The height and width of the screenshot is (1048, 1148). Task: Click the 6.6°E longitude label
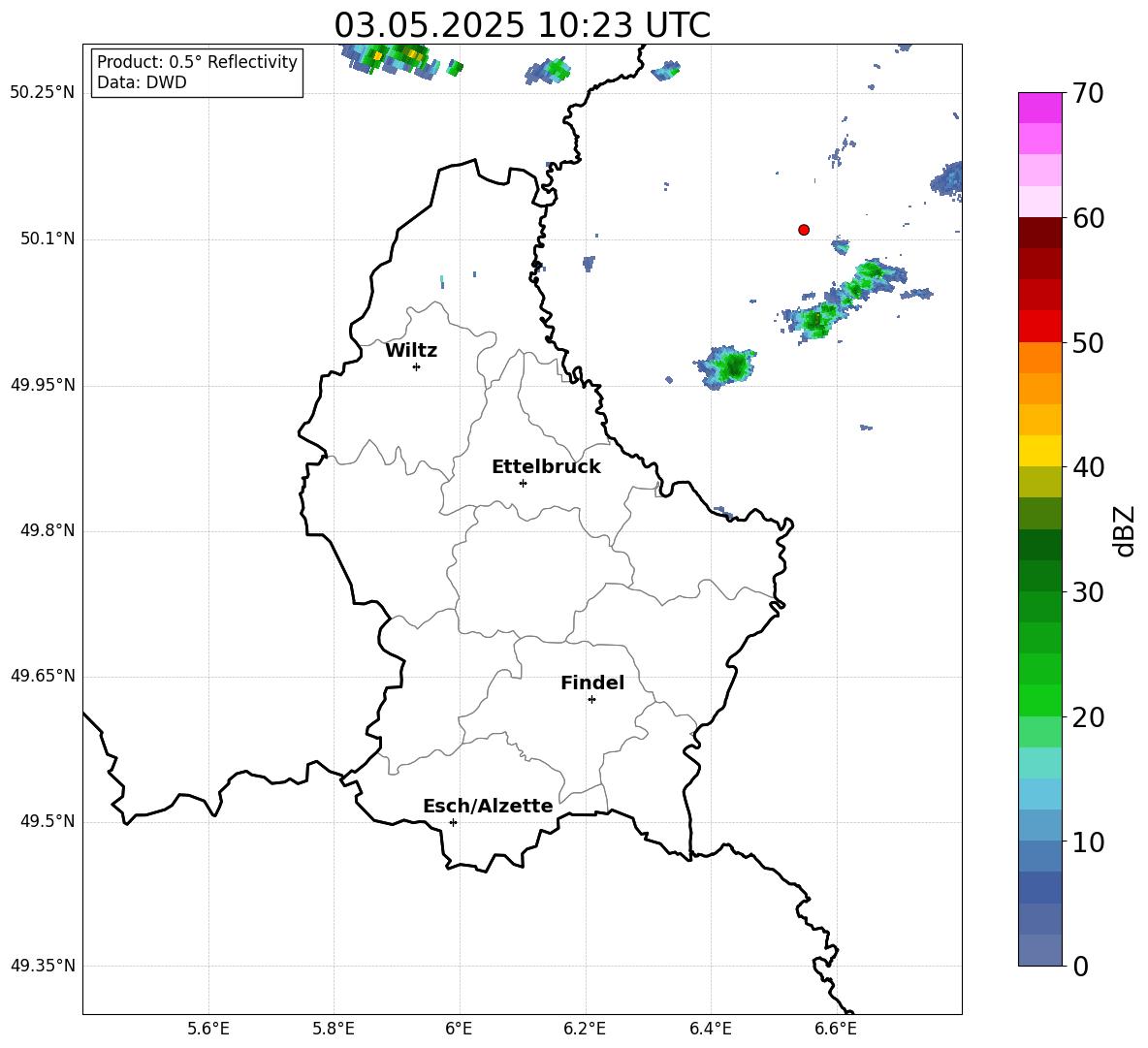[836, 1029]
